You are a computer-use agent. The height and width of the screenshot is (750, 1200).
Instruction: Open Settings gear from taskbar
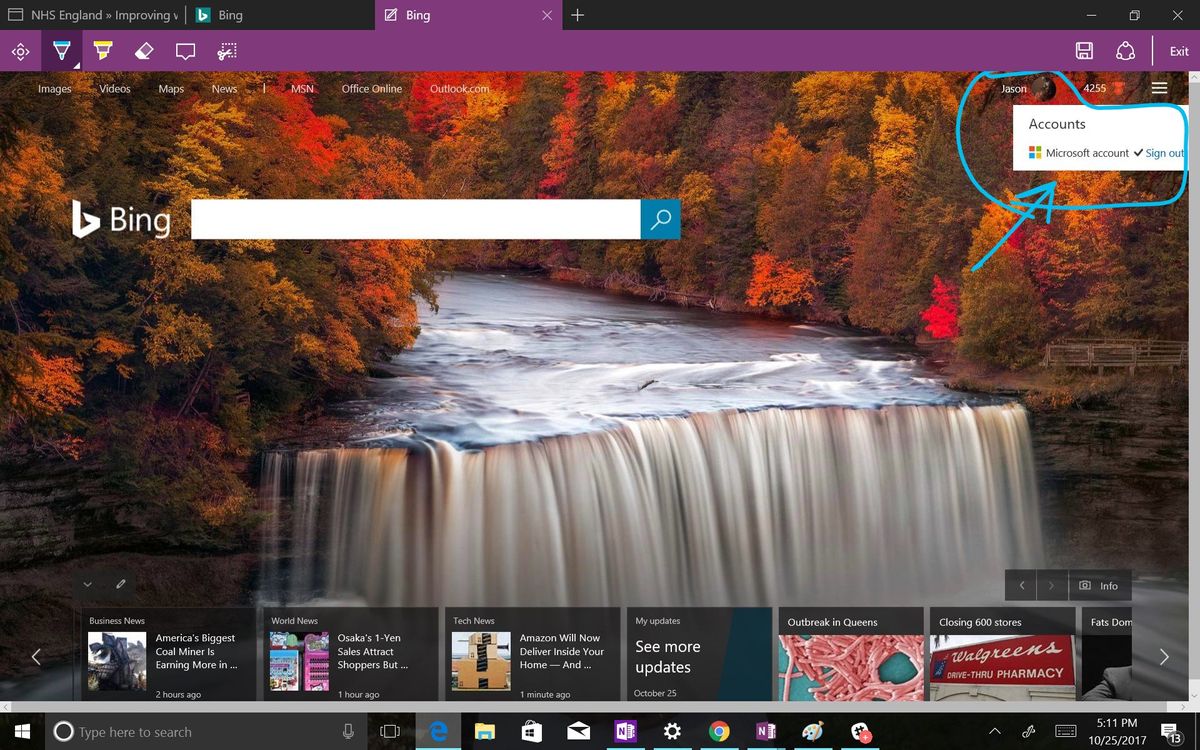tap(672, 732)
